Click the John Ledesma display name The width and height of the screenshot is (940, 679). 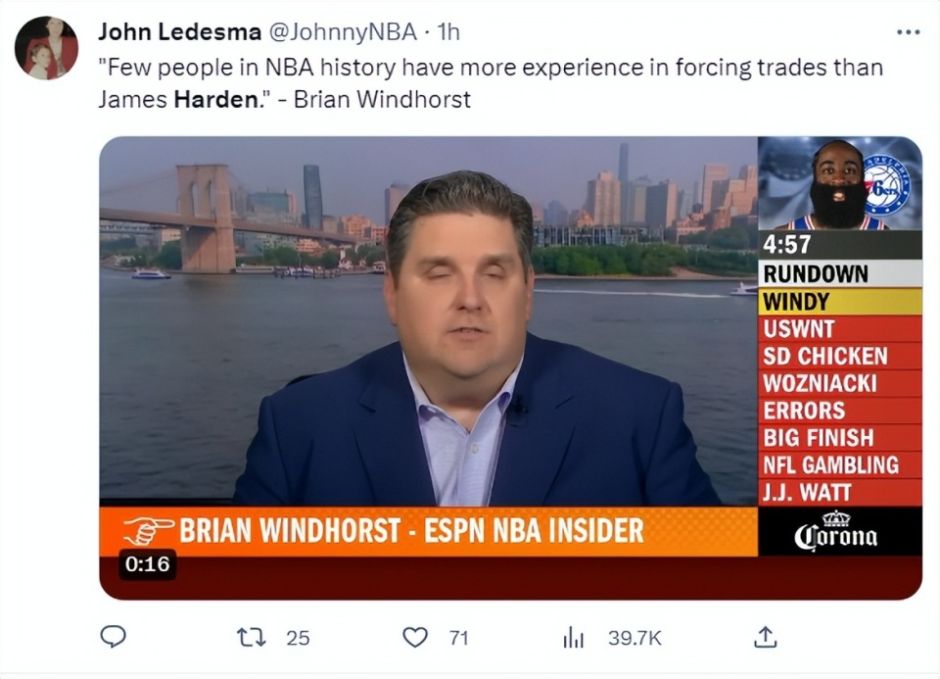tap(180, 32)
